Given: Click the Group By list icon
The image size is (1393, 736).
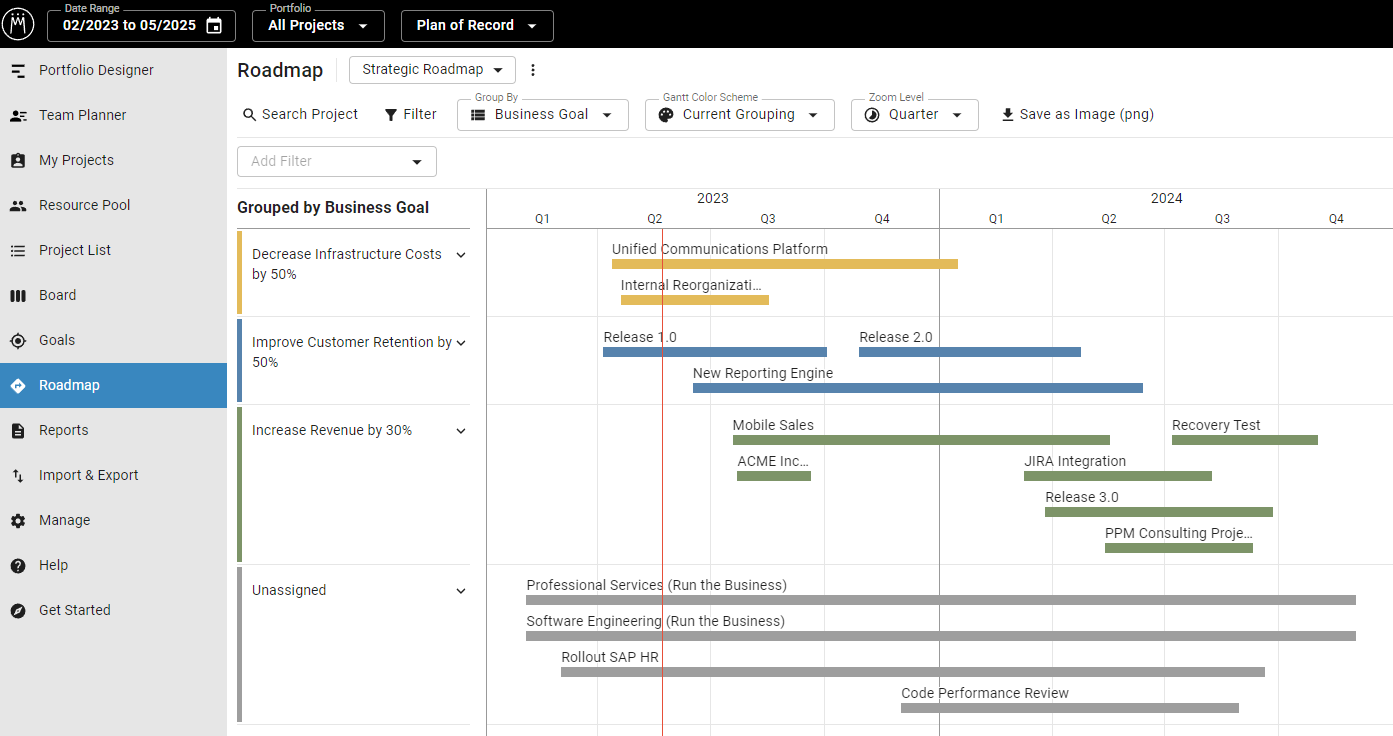Looking at the screenshot, I should coord(478,115).
